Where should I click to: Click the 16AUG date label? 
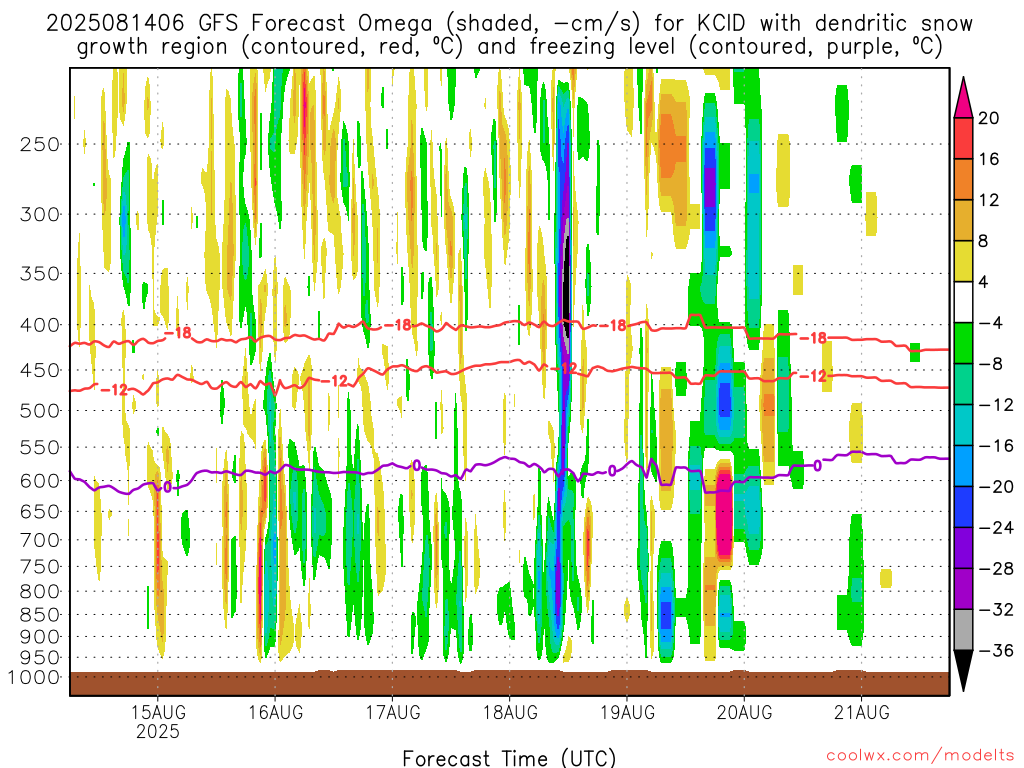tap(275, 712)
